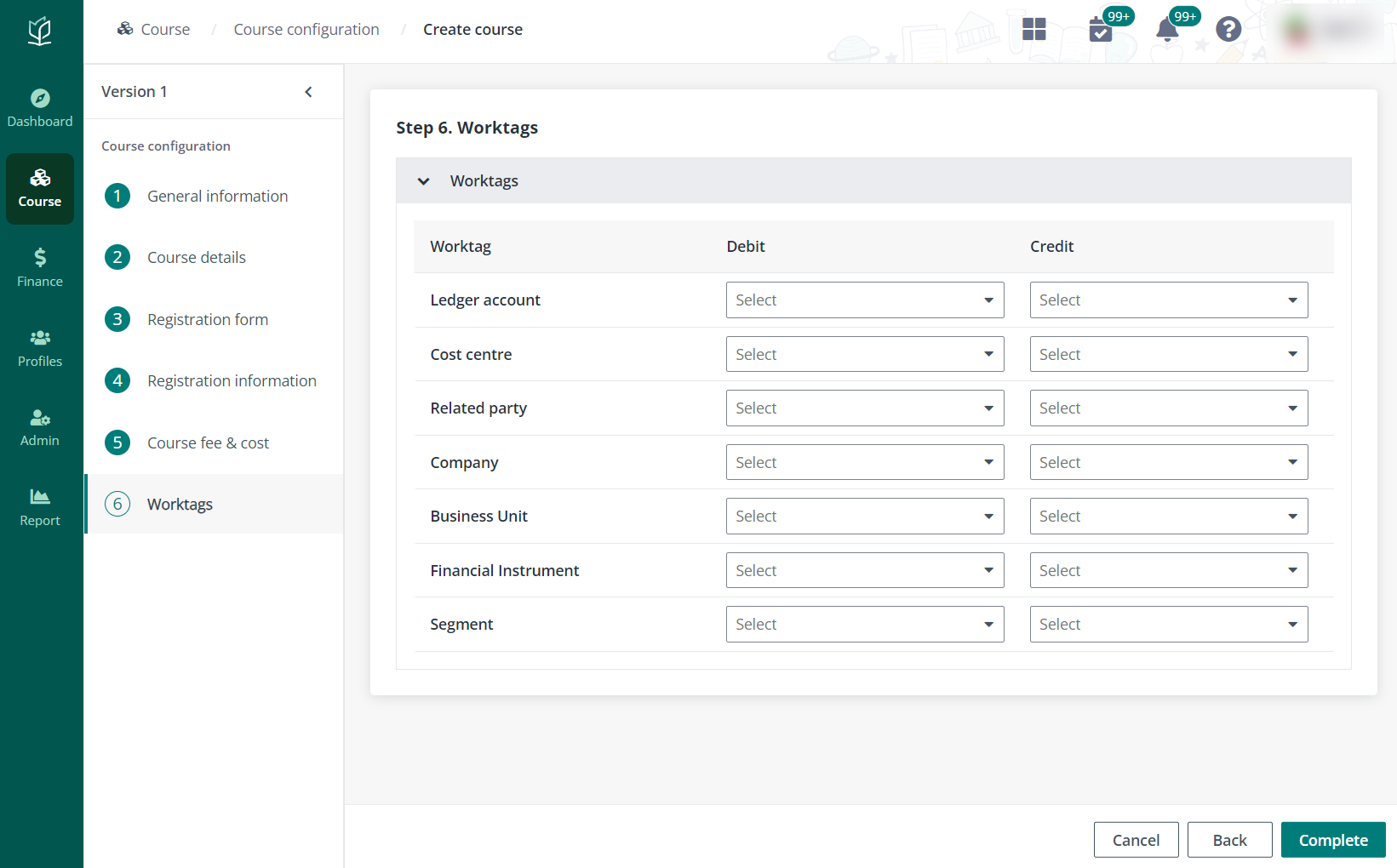Go to Course details step

click(x=197, y=258)
